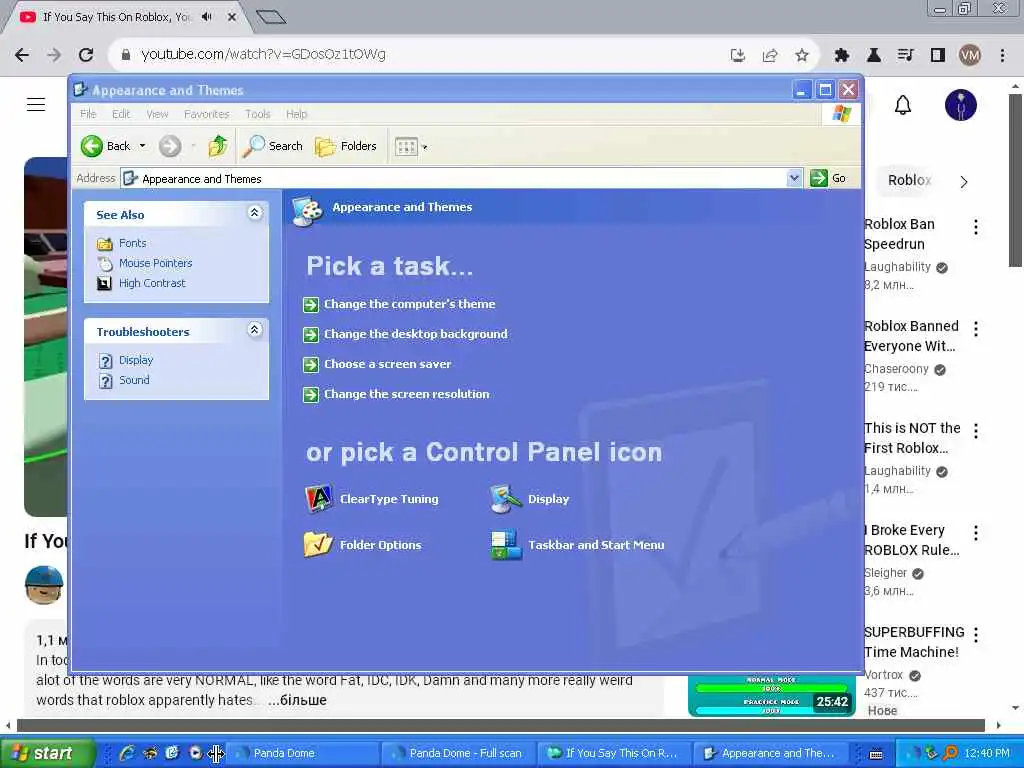The width and height of the screenshot is (1024, 768).
Task: Click the Windows flag logo in the menu bar
Action: point(842,114)
